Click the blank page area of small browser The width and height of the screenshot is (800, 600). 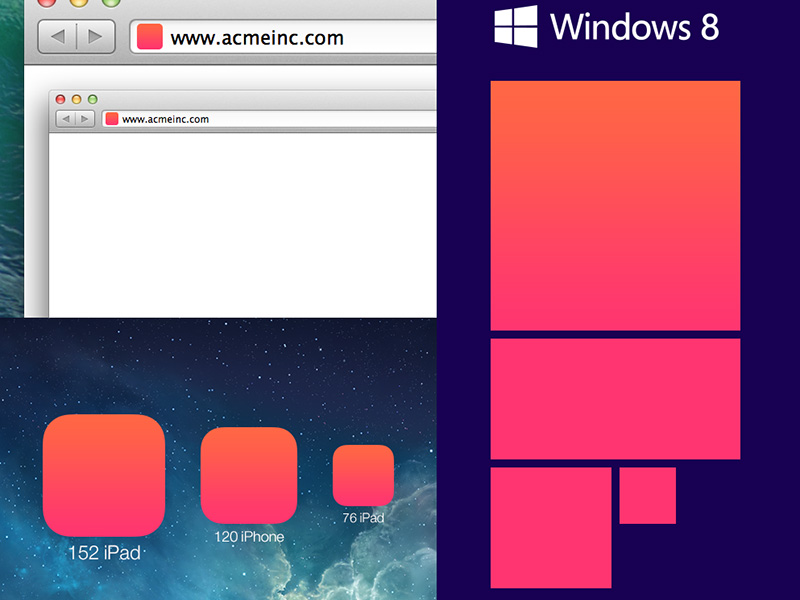(240, 220)
